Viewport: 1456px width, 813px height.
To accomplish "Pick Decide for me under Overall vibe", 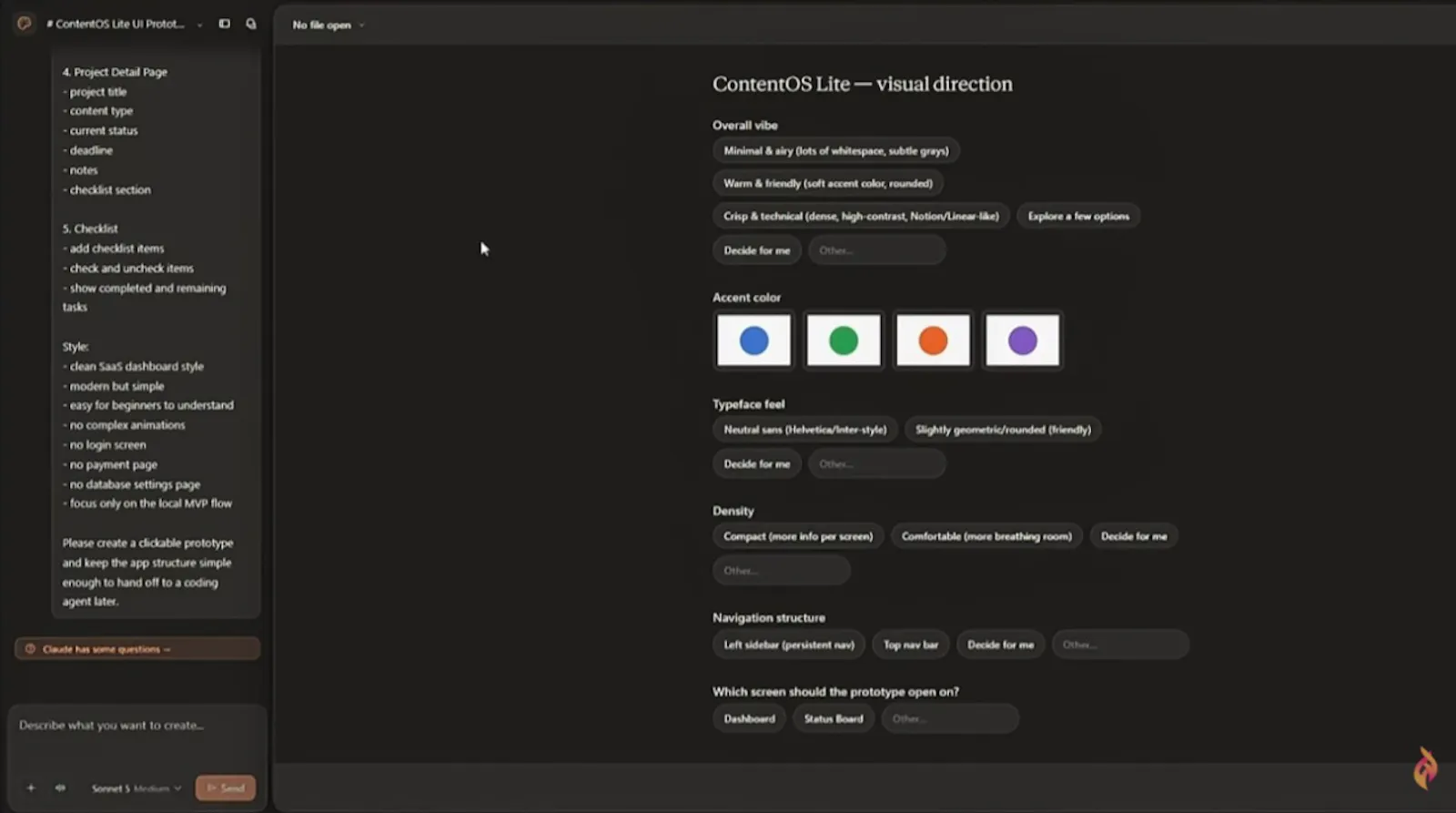I will (x=756, y=250).
